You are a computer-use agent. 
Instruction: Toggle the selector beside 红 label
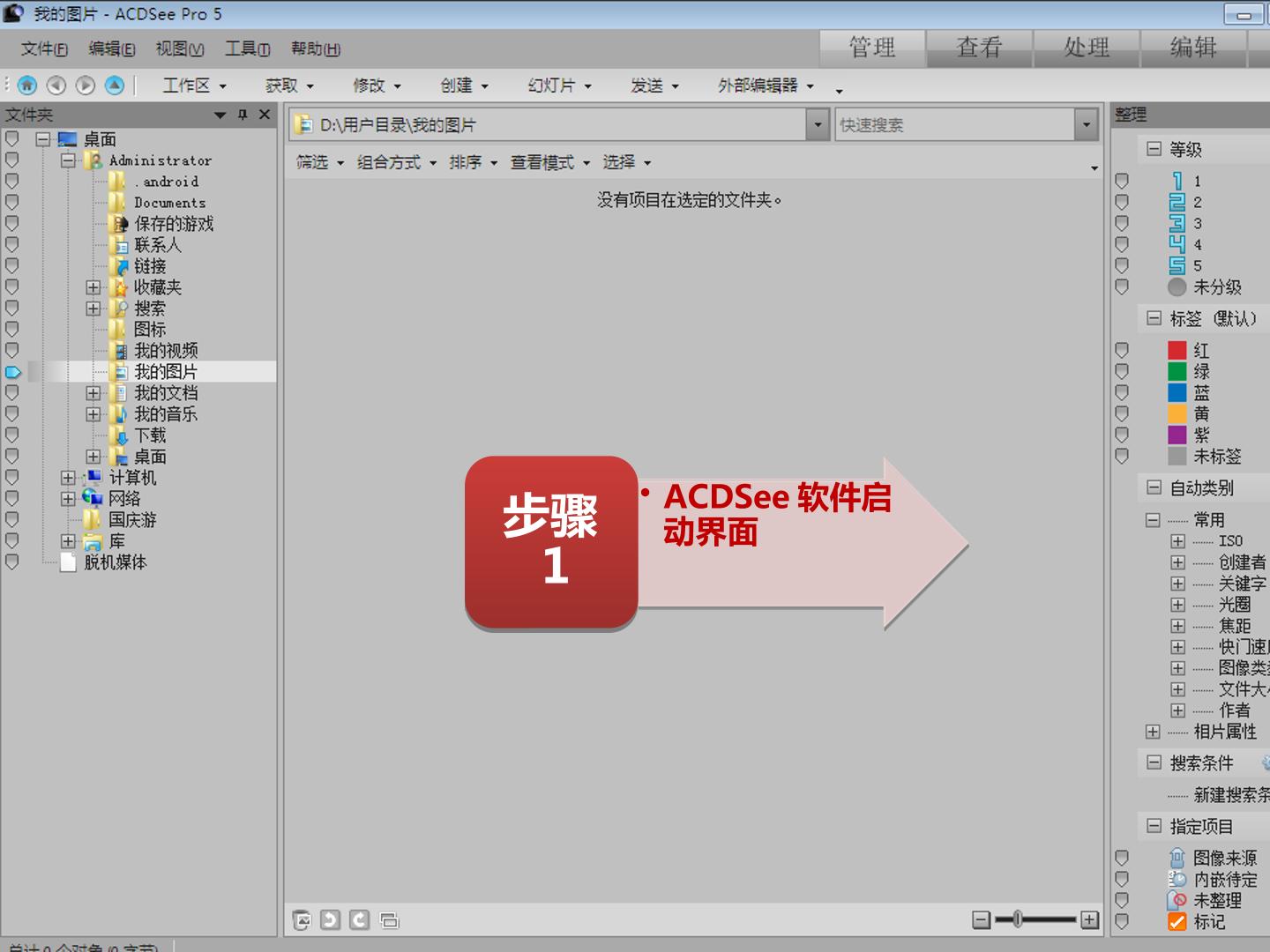(1122, 351)
